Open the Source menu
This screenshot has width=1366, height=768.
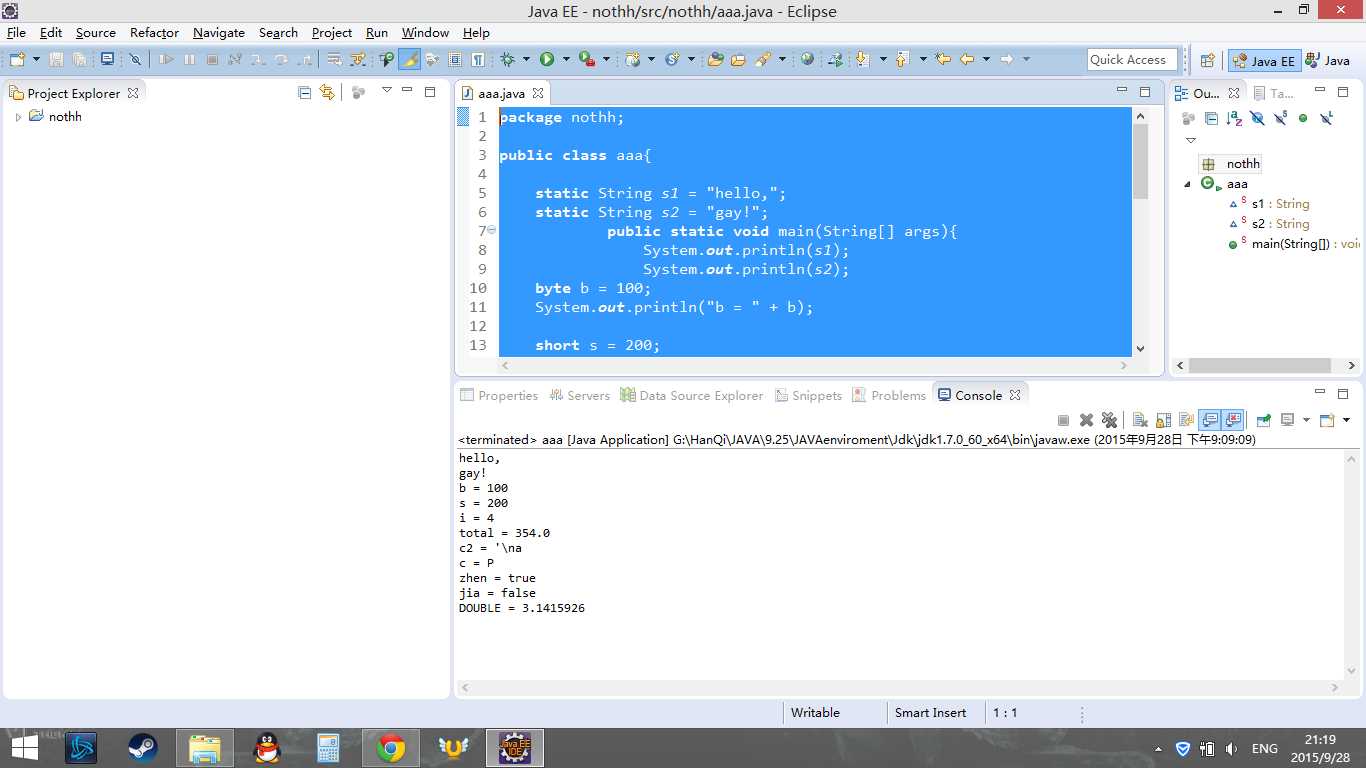tap(96, 32)
